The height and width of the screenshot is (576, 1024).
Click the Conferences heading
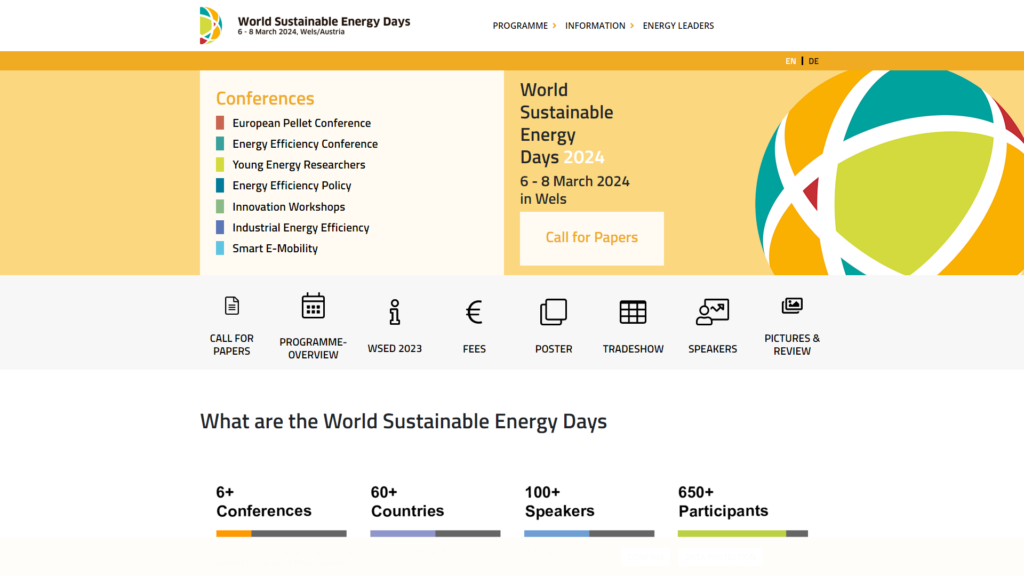265,98
